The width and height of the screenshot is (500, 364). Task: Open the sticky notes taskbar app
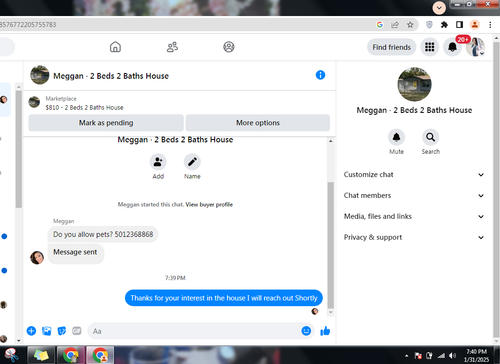tap(41, 355)
